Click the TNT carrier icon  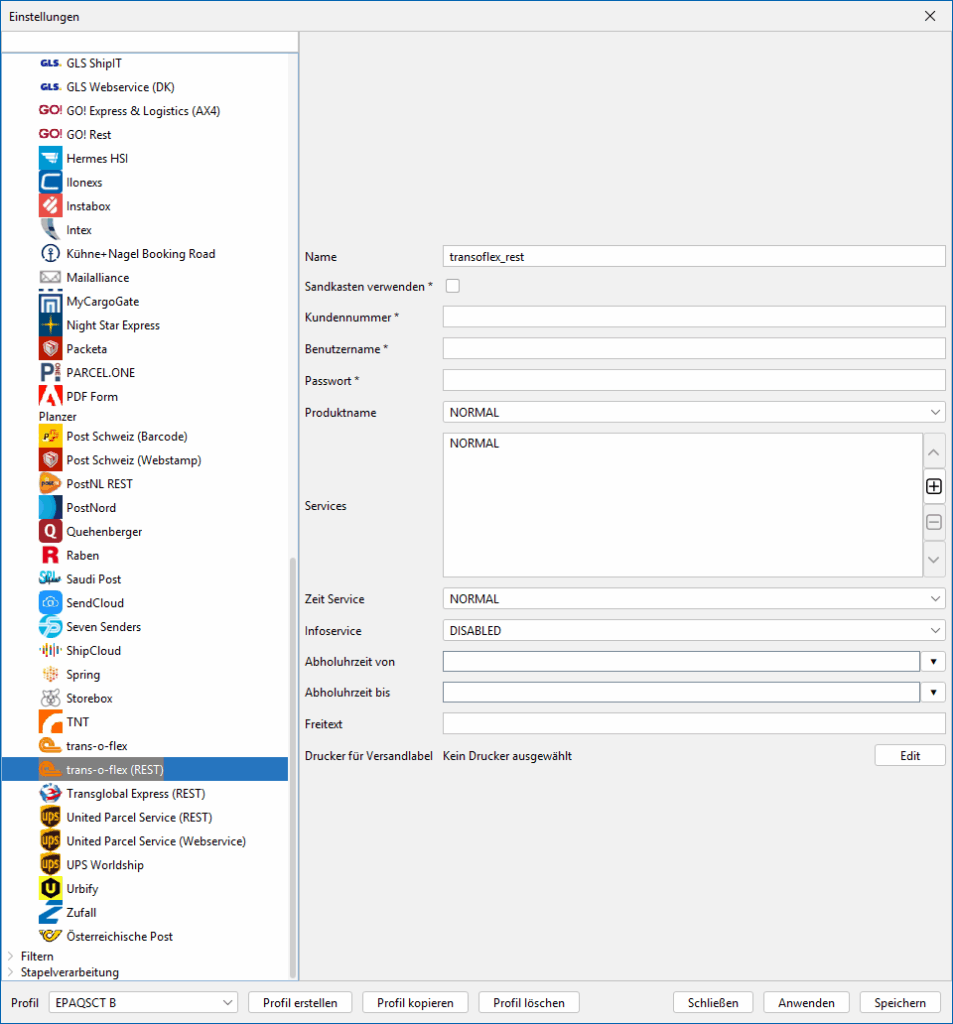click(x=50, y=722)
